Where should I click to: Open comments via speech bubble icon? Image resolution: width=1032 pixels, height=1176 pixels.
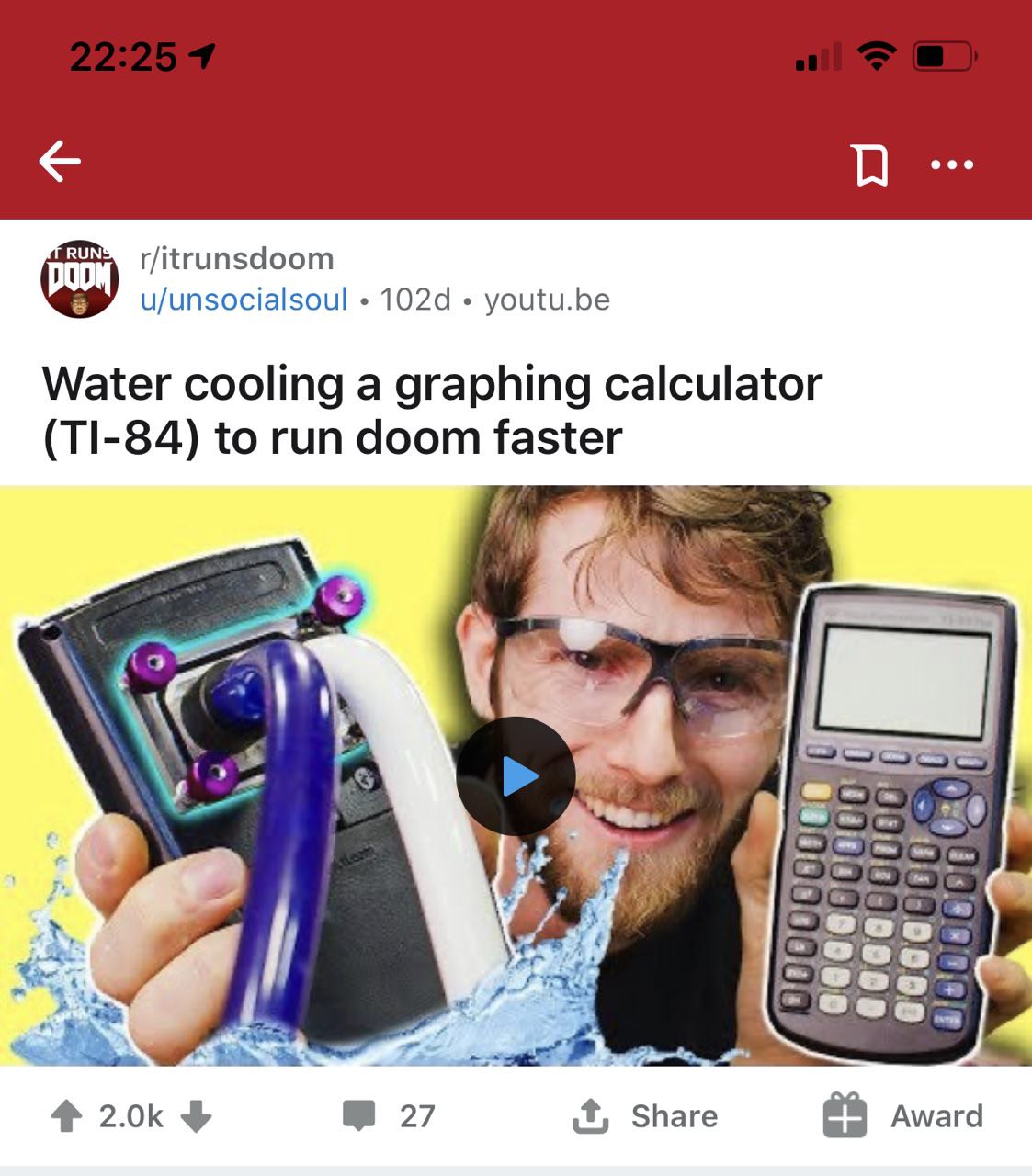point(358,1115)
